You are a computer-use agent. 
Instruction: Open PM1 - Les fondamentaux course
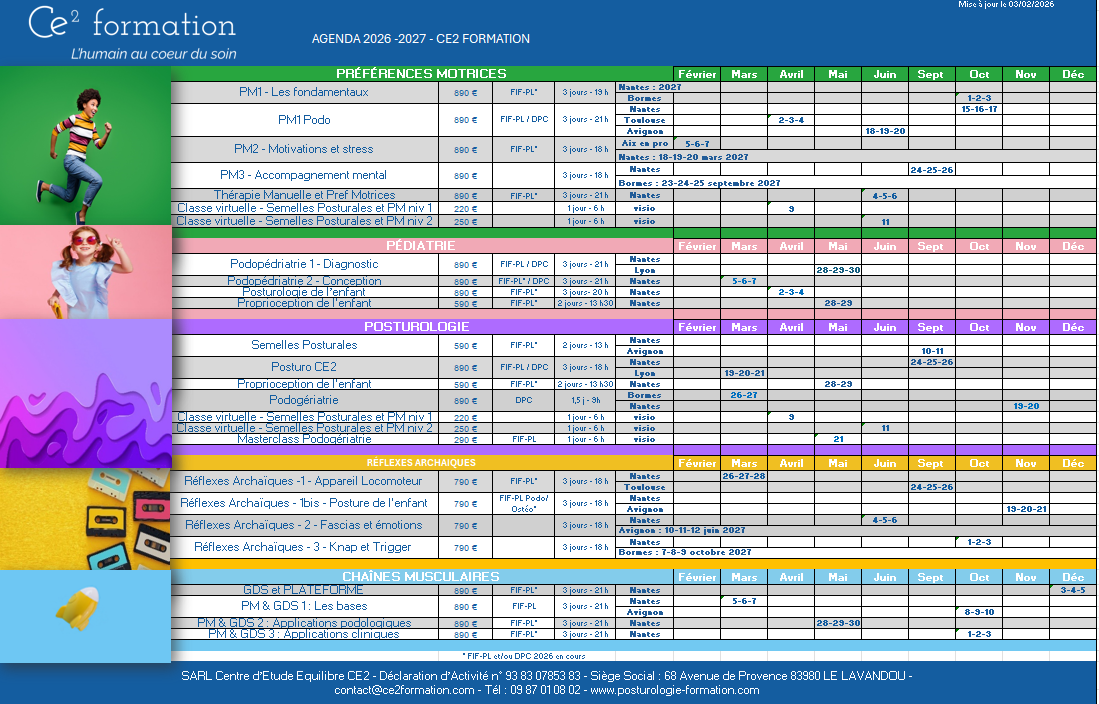(x=304, y=92)
